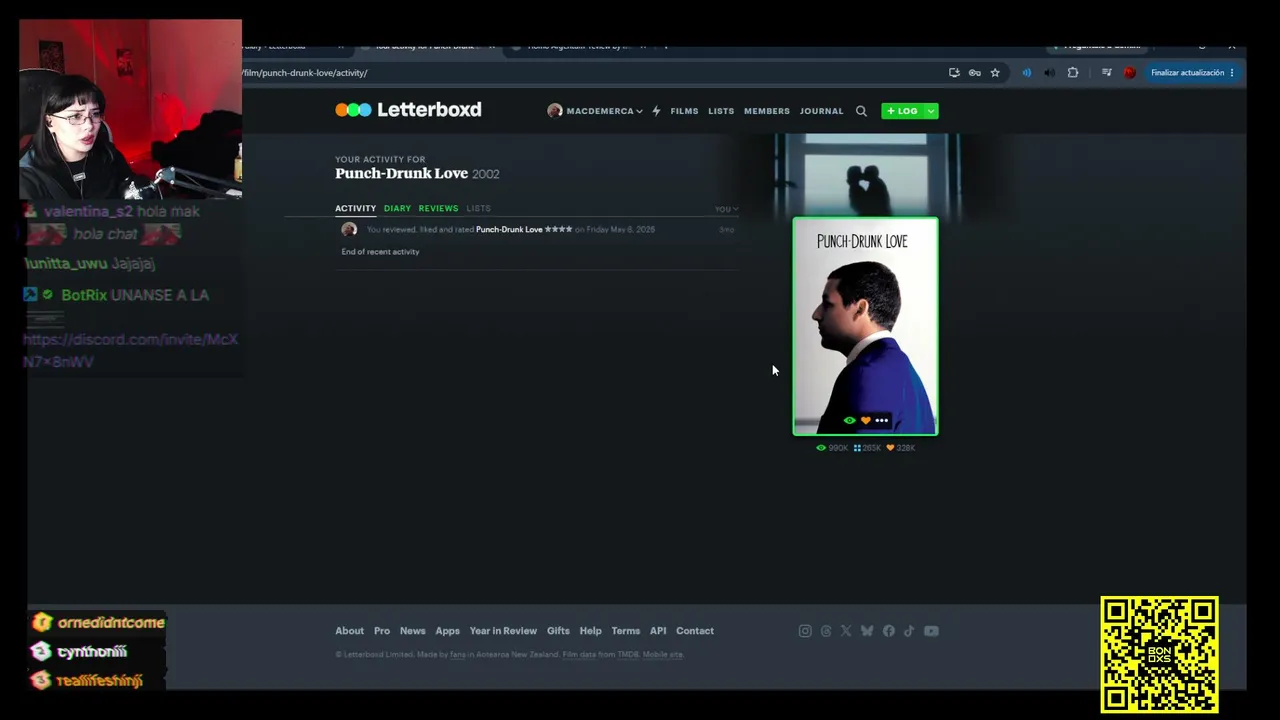Click the Punch-Drunk Love poster thumbnail

click(865, 326)
